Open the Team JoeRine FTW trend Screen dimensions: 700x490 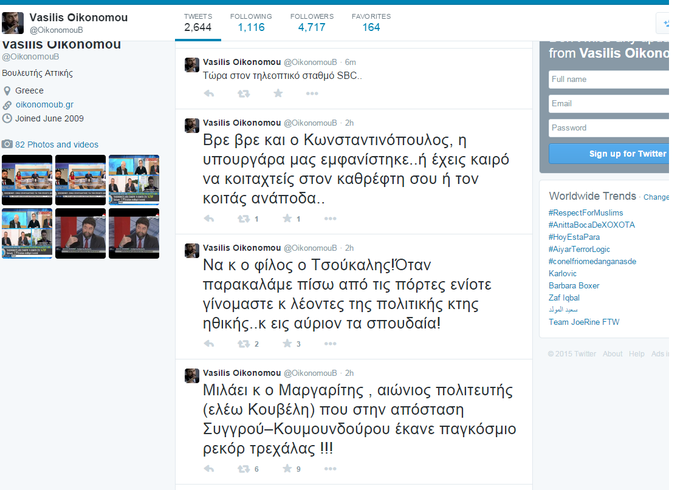pyautogui.click(x=584, y=322)
